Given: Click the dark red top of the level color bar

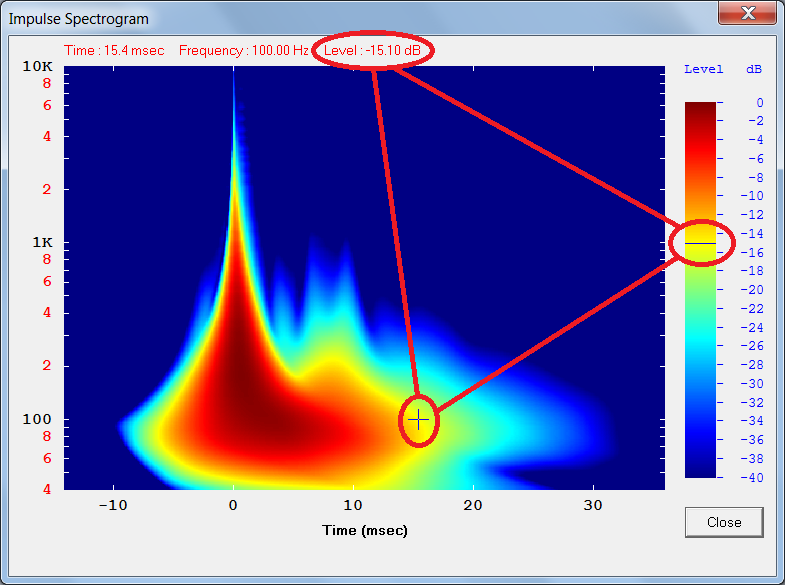Looking at the screenshot, I should tap(700, 110).
